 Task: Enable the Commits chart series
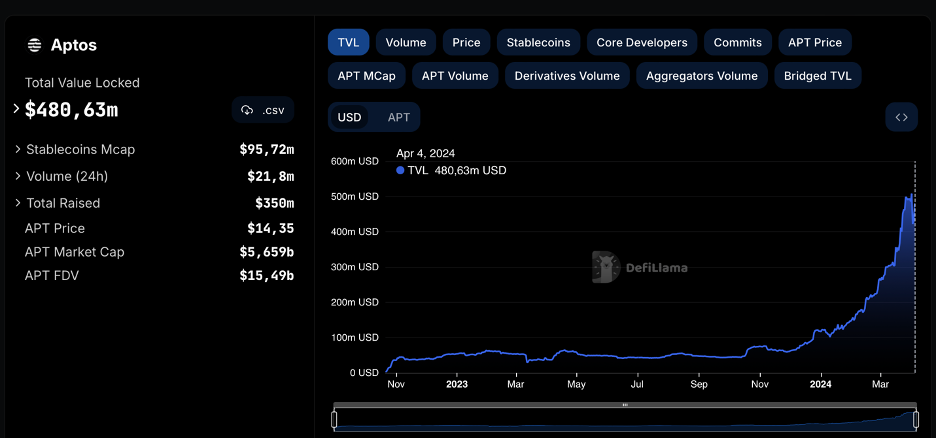coord(738,42)
